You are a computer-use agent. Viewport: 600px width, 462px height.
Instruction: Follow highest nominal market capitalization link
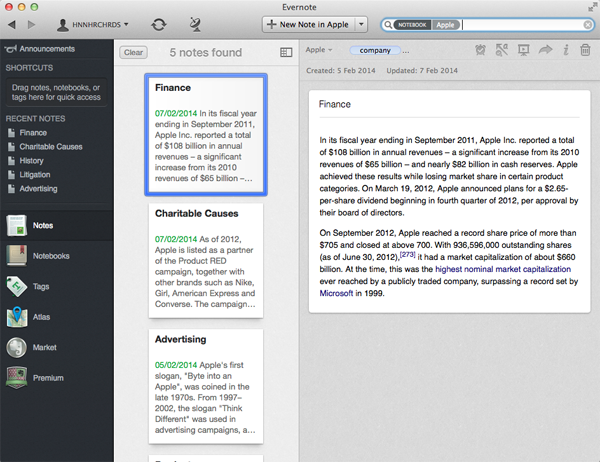point(503,269)
